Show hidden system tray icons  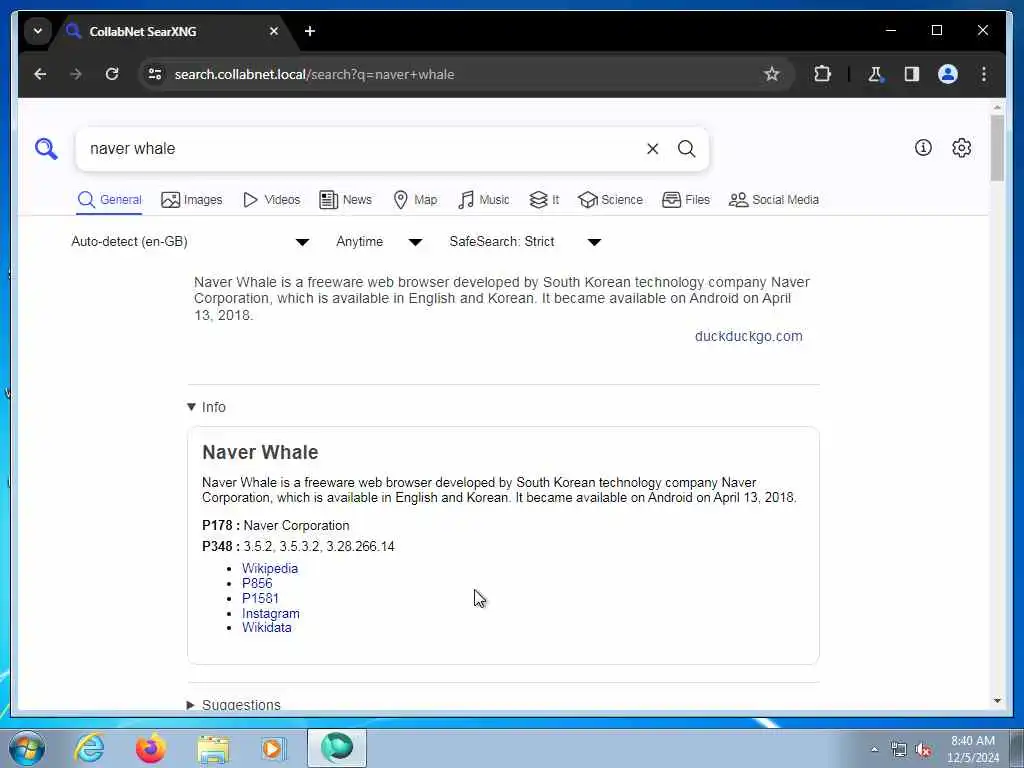(x=874, y=750)
